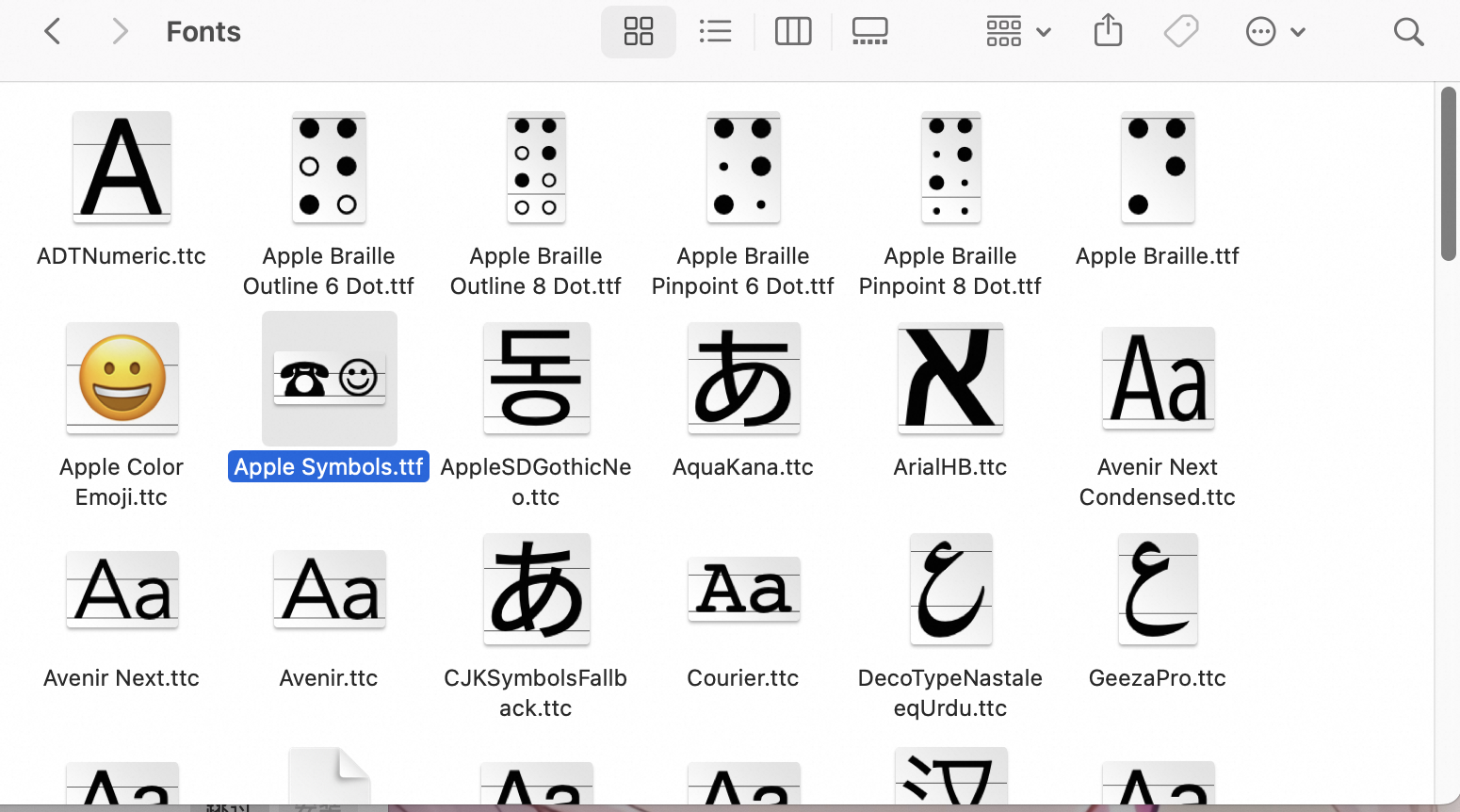This screenshot has width=1460, height=812.
Task: Open the Group By dropdown
Action: (x=1018, y=31)
